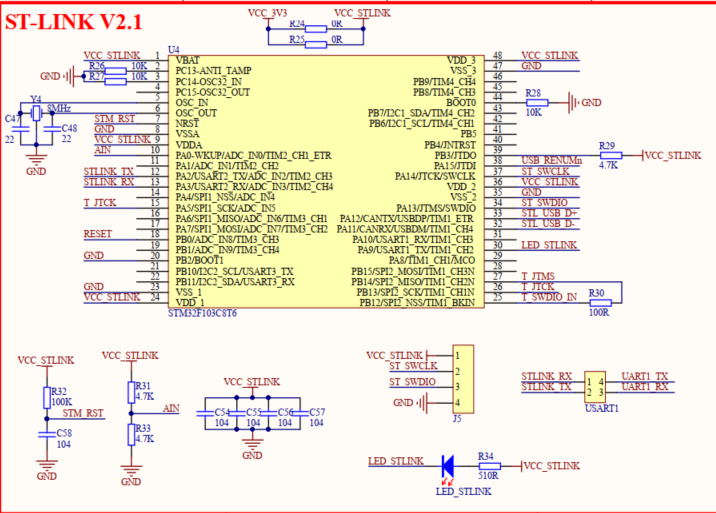This screenshot has width=716, height=513.
Task: Click the UART1_TX net label
Action: [x=645, y=376]
